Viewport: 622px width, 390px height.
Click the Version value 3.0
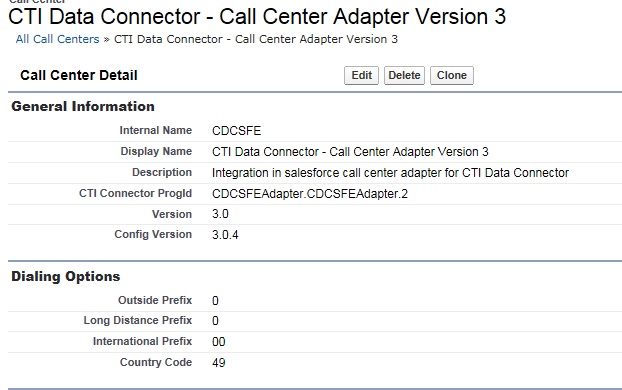tap(220, 214)
